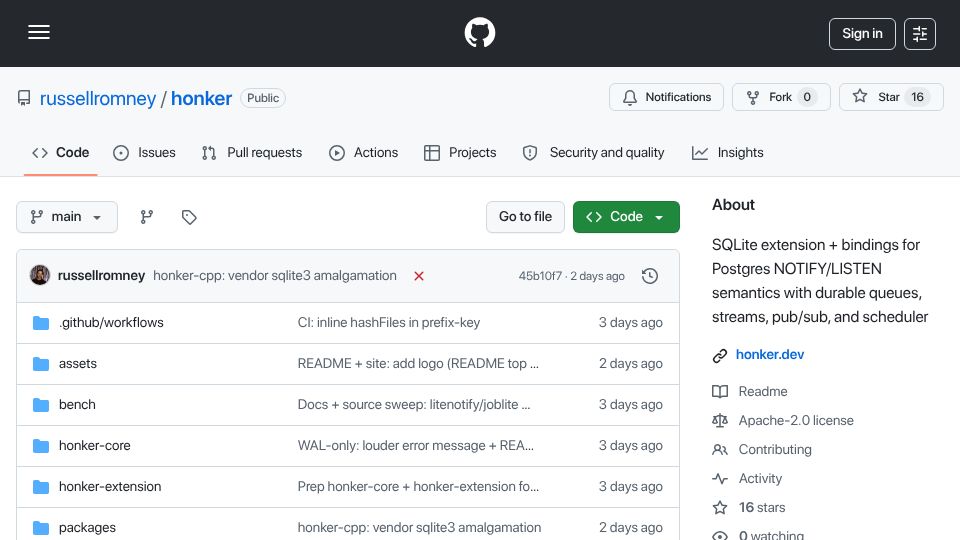The height and width of the screenshot is (540, 960).
Task: Expand the green Code clone dropdown
Action: click(x=626, y=217)
